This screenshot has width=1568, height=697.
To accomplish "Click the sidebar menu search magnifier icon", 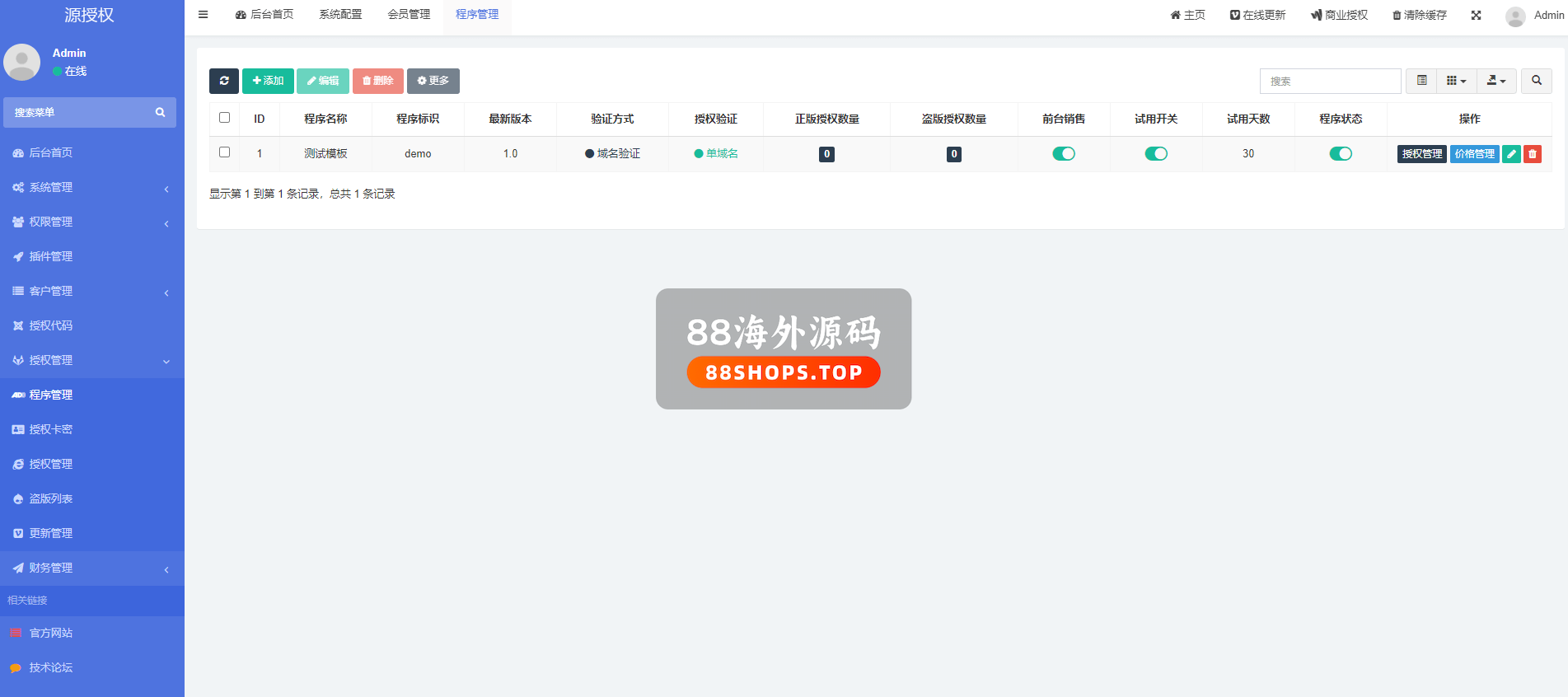I will tap(160, 113).
